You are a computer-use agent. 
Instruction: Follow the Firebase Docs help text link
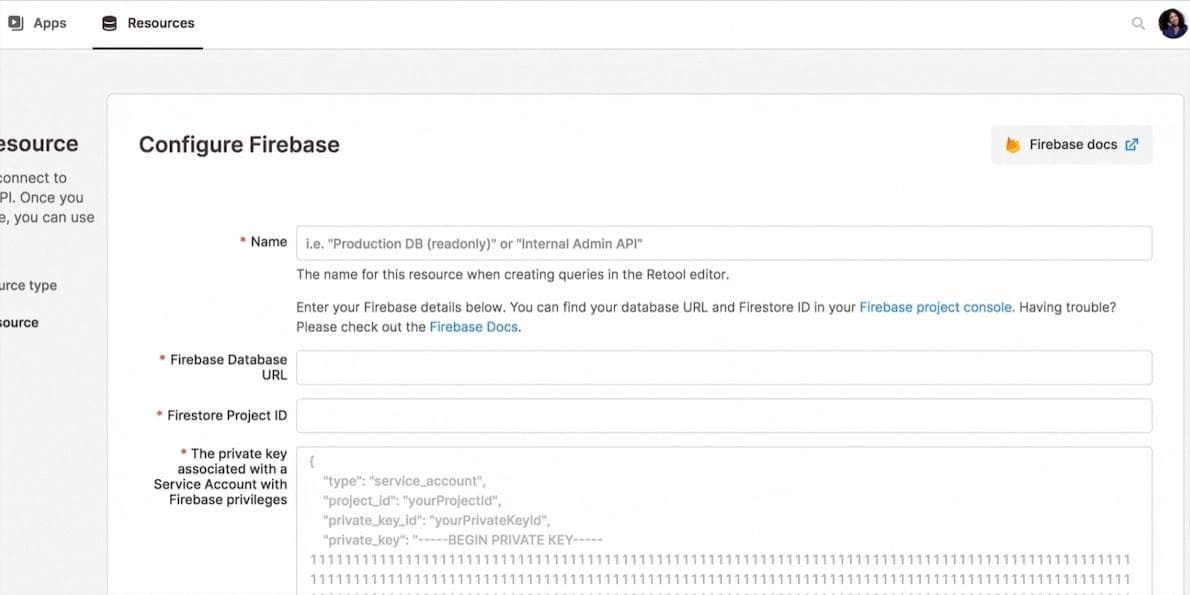click(x=474, y=327)
